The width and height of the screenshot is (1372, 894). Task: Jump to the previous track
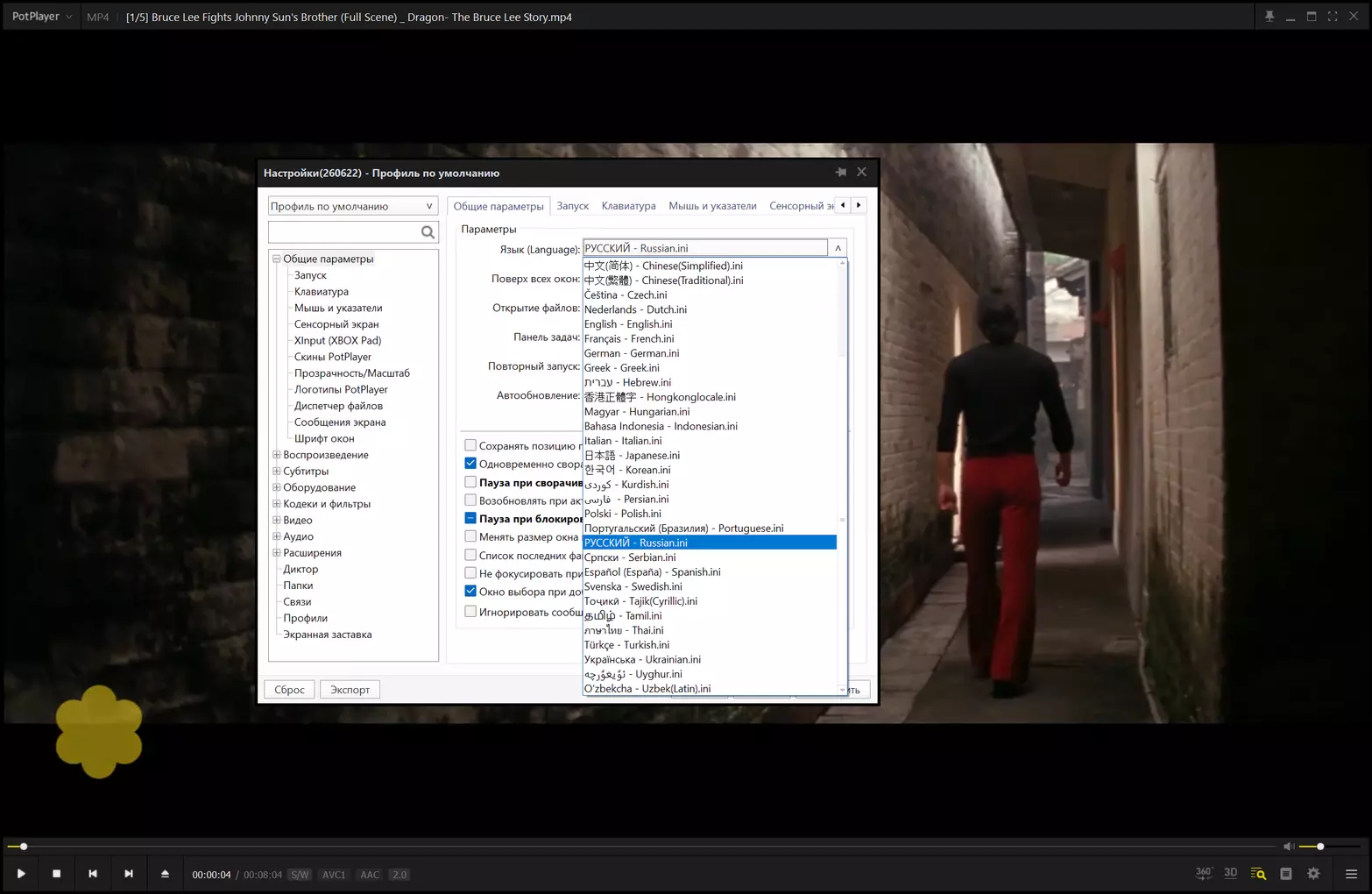pyautogui.click(x=93, y=874)
